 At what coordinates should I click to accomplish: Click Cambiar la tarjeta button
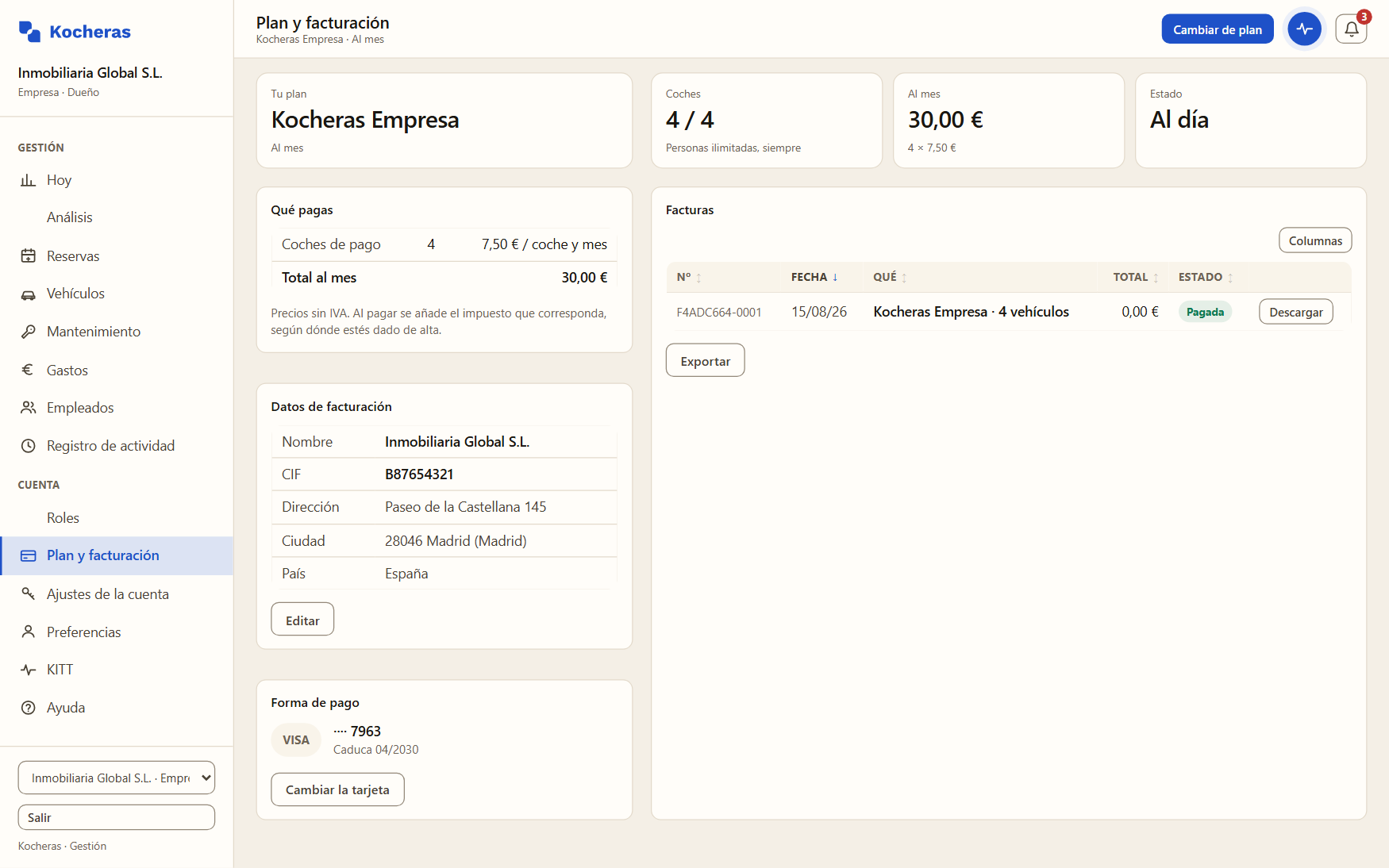pyautogui.click(x=337, y=789)
